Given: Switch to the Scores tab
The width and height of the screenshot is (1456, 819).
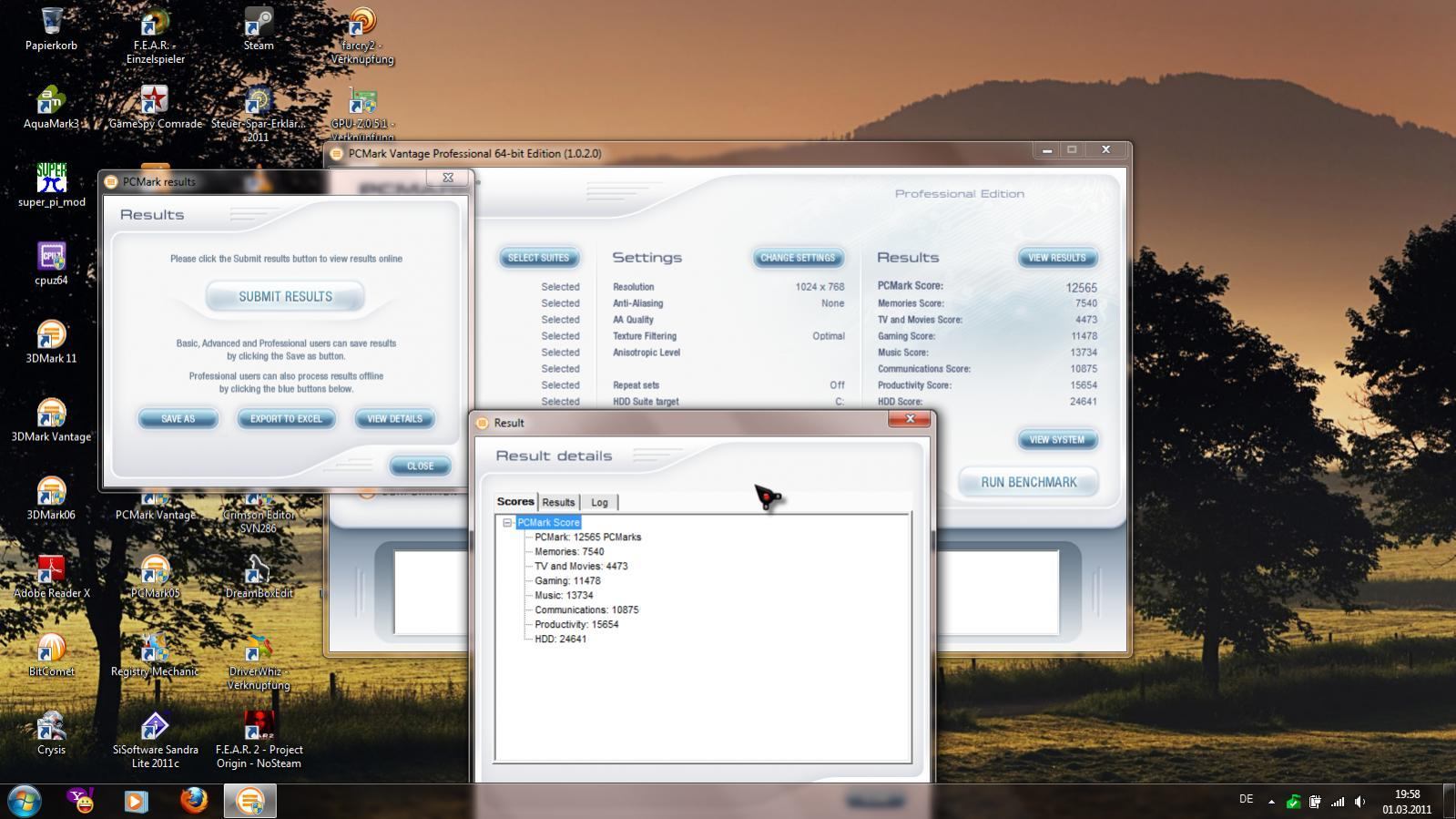Looking at the screenshot, I should click(x=515, y=502).
